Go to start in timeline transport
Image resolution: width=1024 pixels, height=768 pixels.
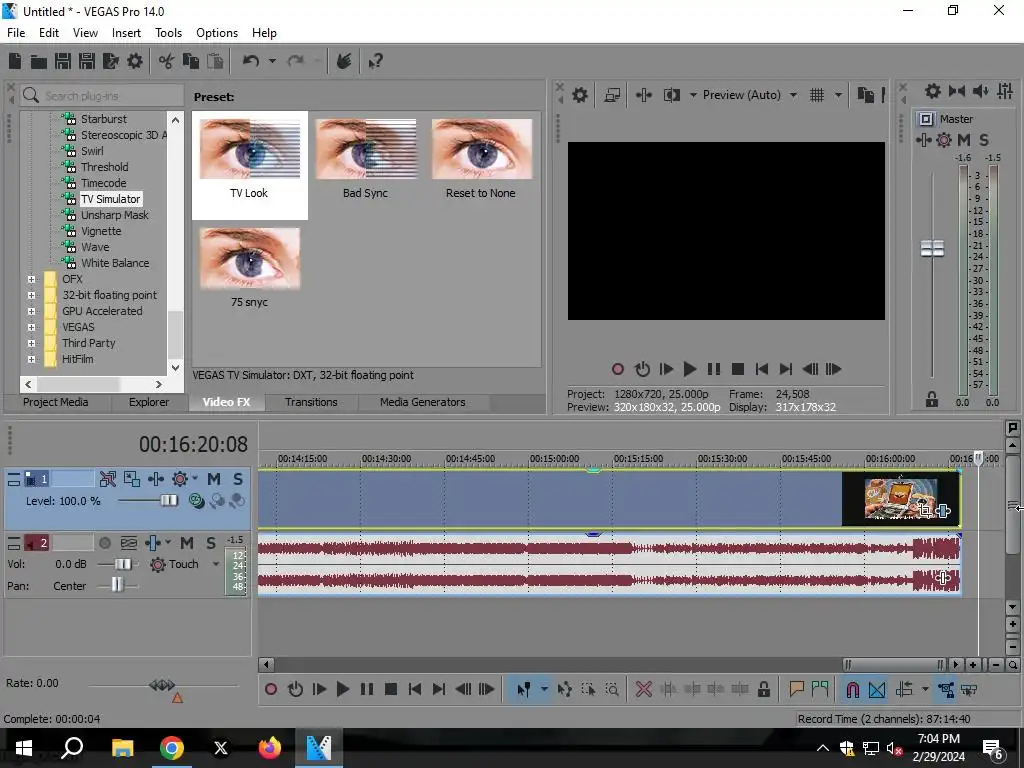pos(415,689)
